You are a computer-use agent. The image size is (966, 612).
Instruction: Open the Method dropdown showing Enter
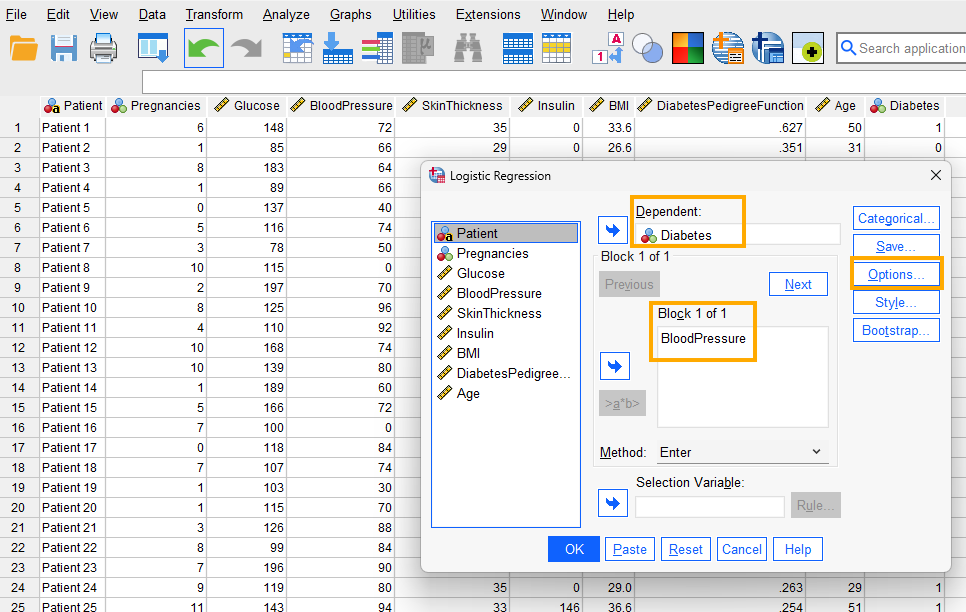(742, 452)
